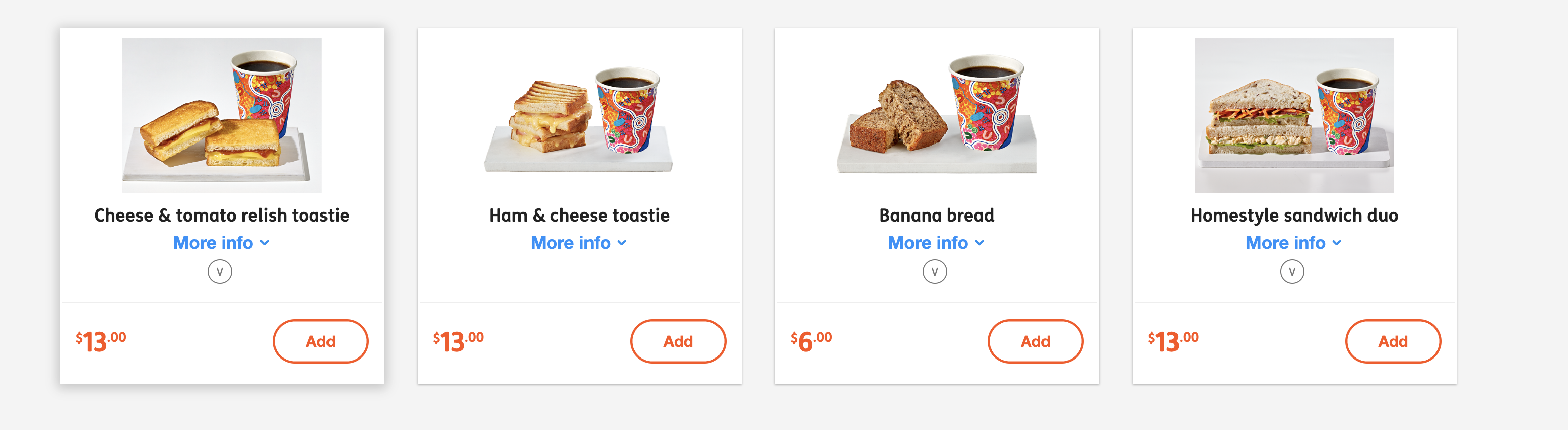
Task: Add Homestyle sandwich duo to order
Action: click(x=1392, y=341)
